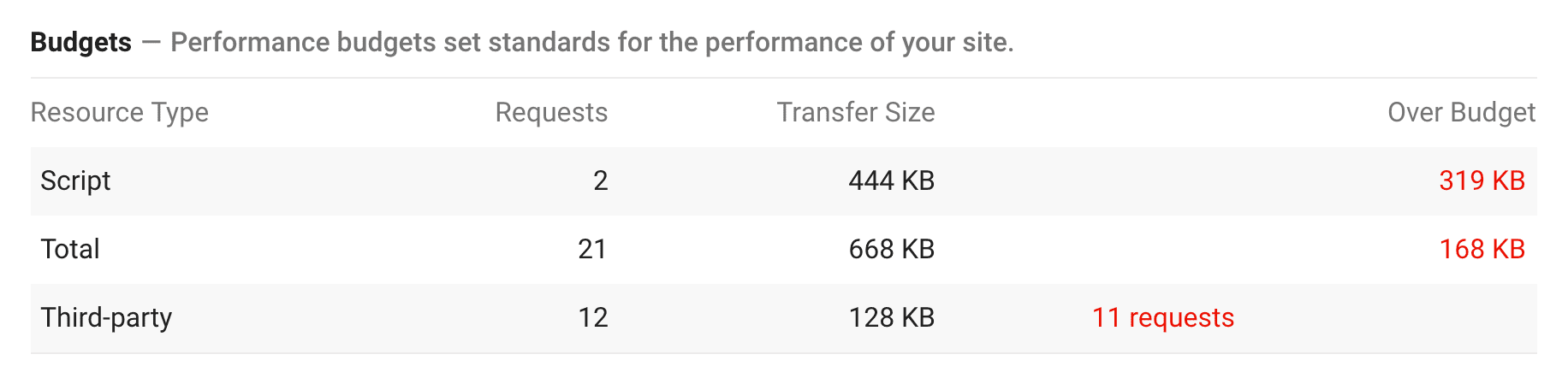
Task: Click the Script resource type cell
Action: (x=75, y=180)
